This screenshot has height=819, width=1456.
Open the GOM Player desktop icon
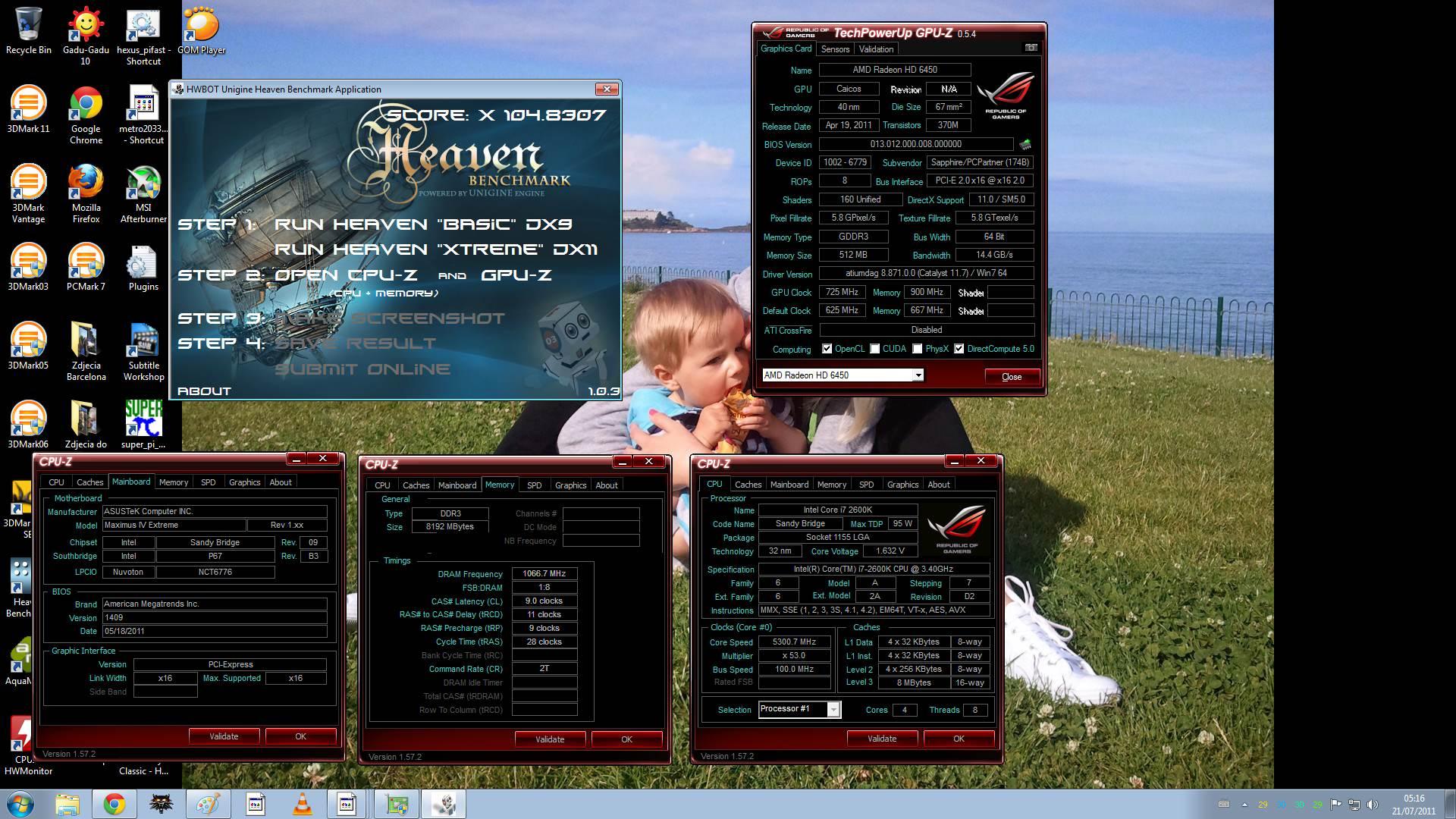pyautogui.click(x=201, y=30)
